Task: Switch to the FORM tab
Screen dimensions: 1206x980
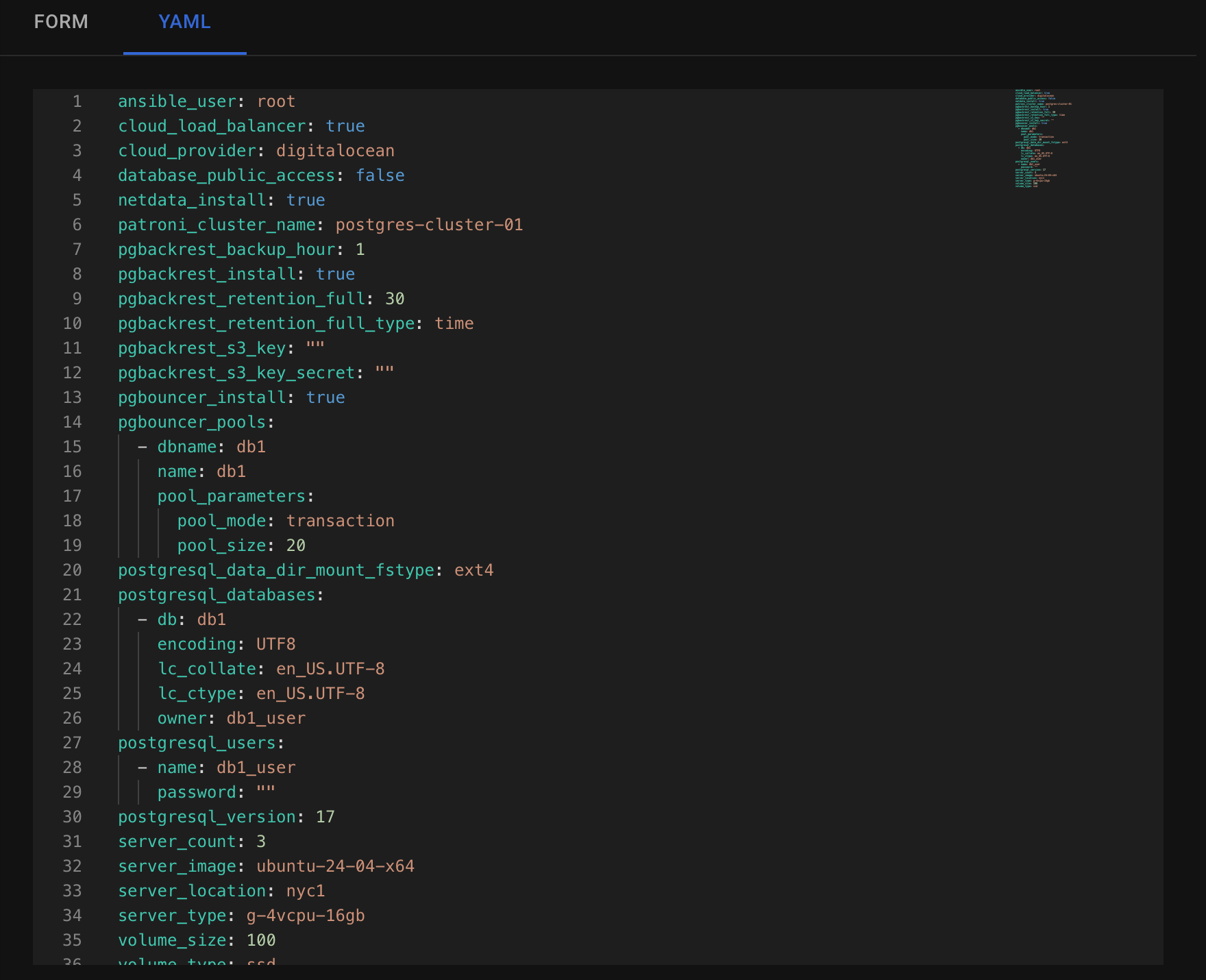Action: tap(61, 22)
